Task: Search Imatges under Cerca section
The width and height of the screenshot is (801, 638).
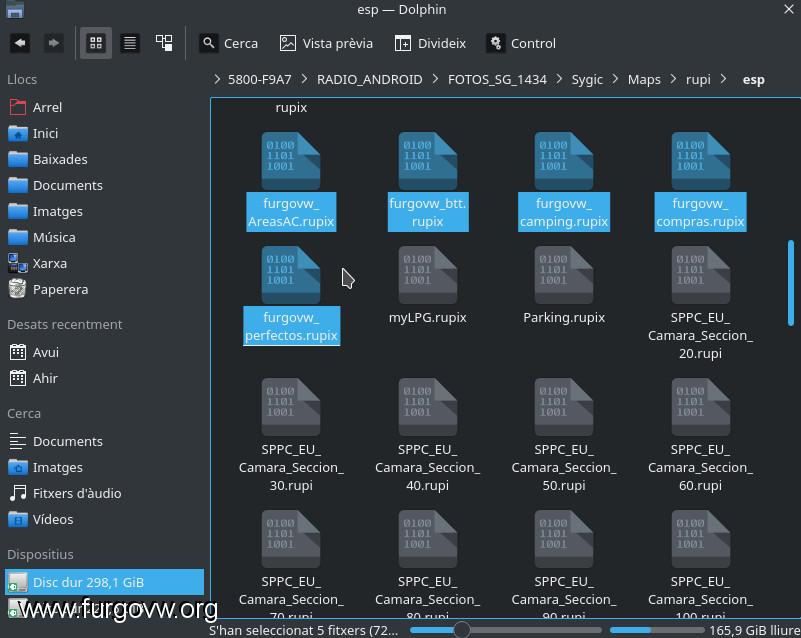Action: (105, 467)
